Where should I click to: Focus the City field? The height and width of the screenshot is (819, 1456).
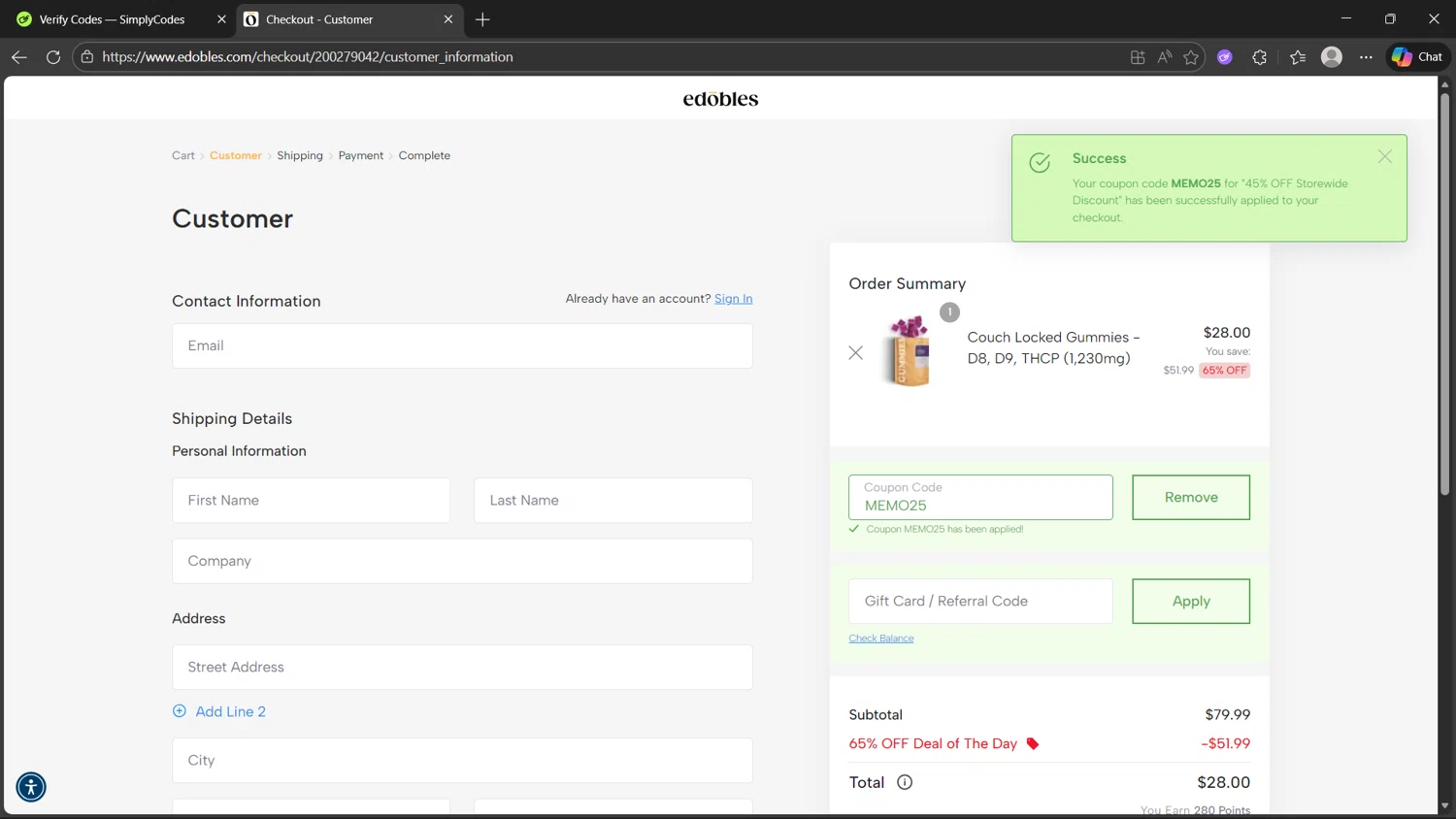tap(462, 761)
